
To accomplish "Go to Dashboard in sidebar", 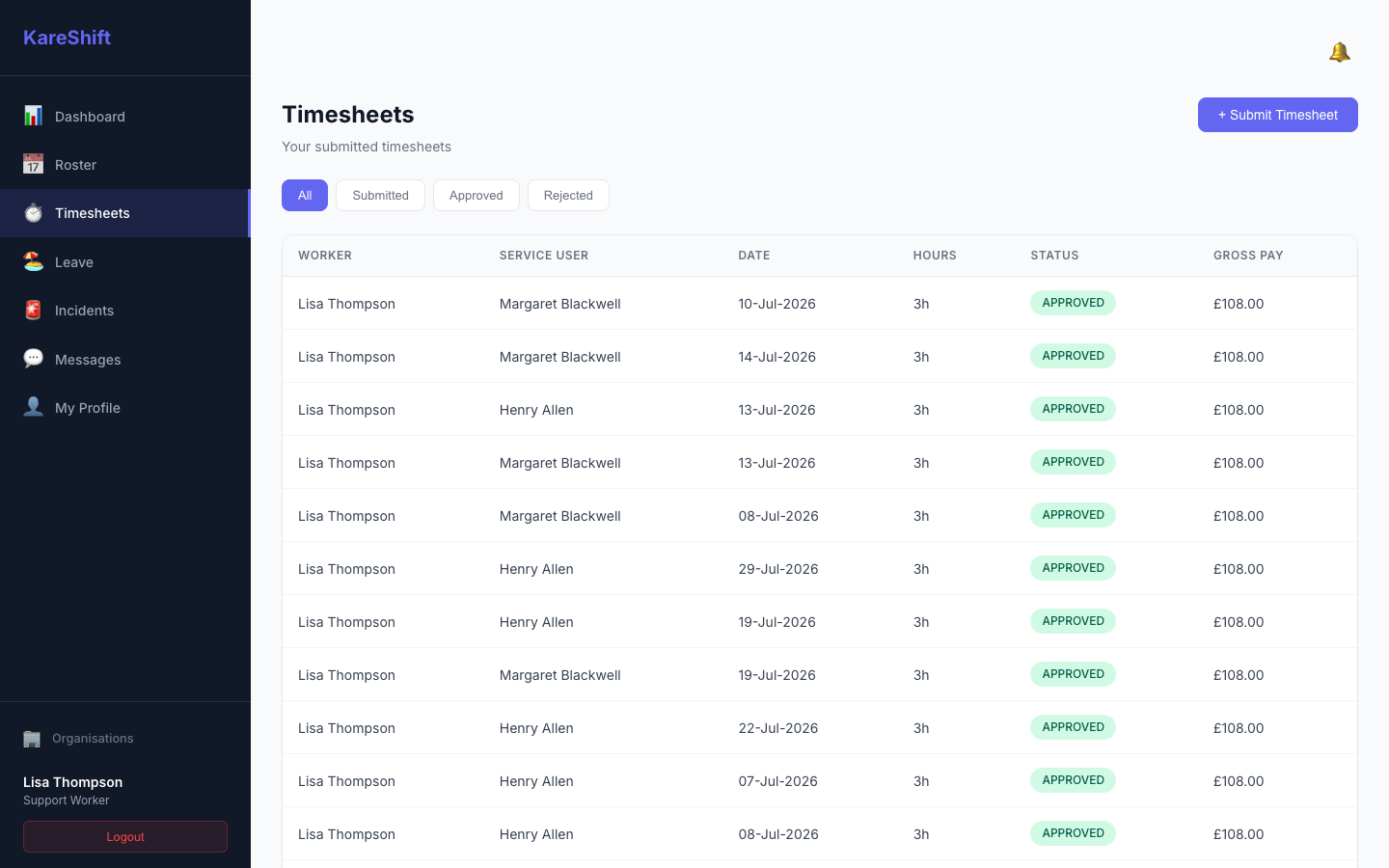I will pos(125,117).
